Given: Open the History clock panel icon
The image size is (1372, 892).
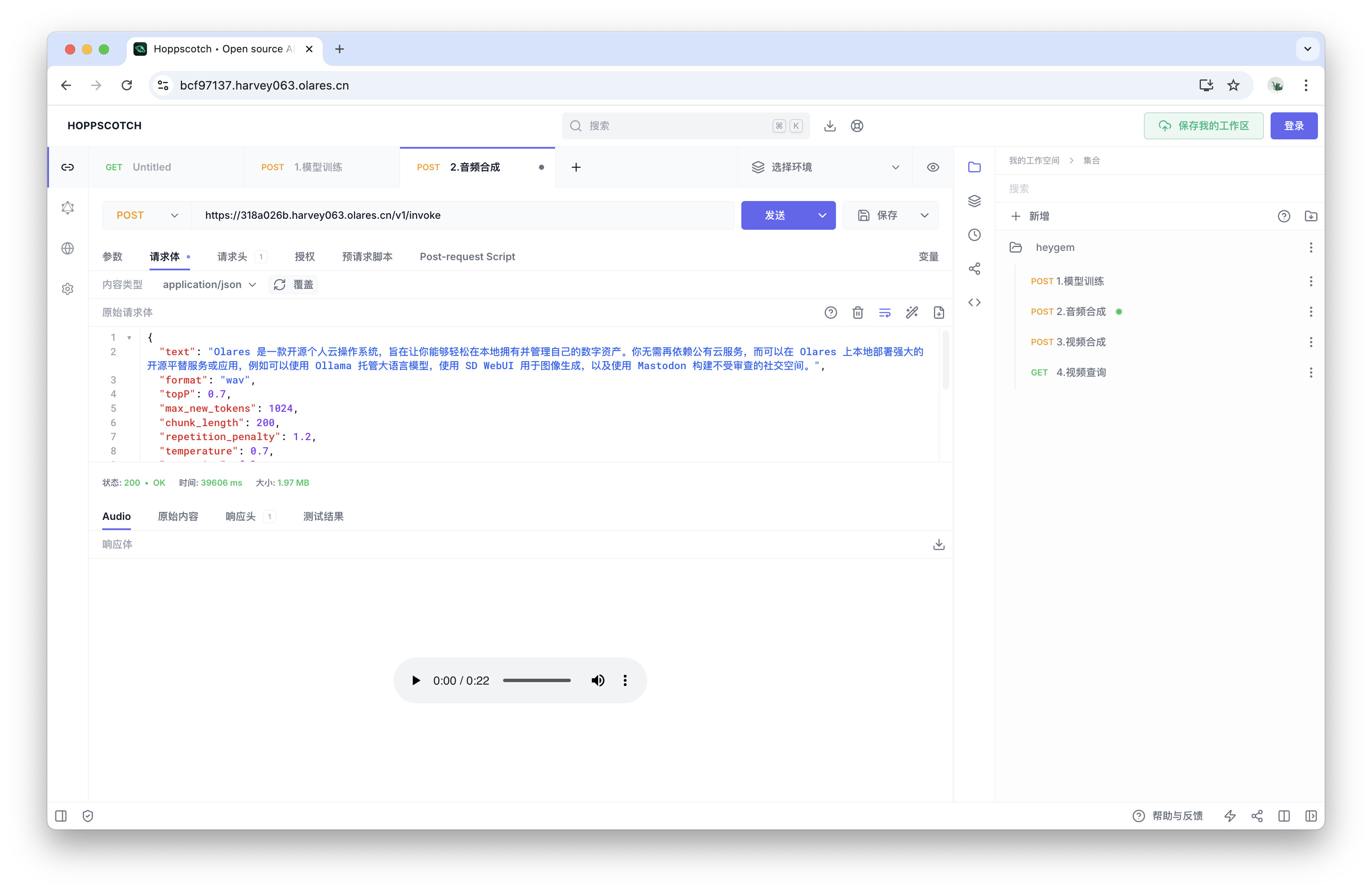Looking at the screenshot, I should [974, 234].
